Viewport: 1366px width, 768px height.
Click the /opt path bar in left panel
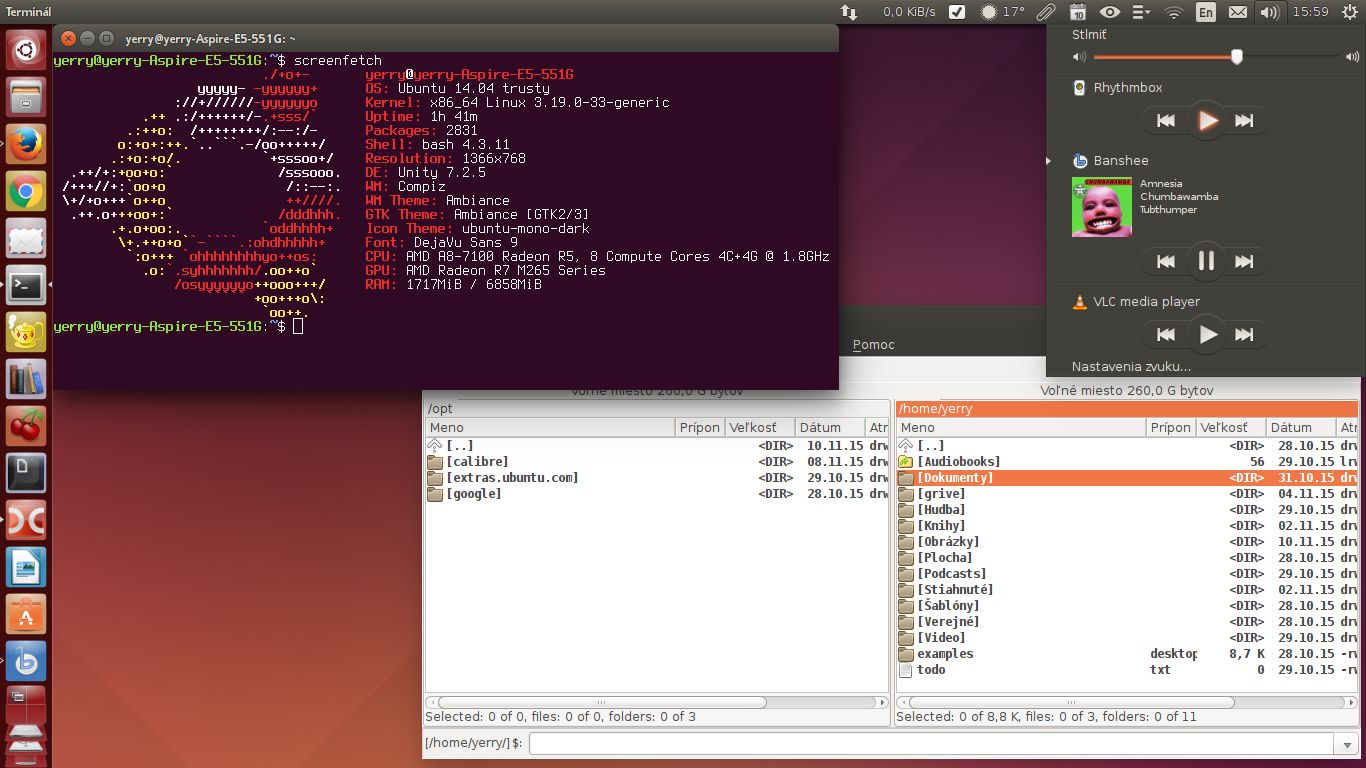656,409
